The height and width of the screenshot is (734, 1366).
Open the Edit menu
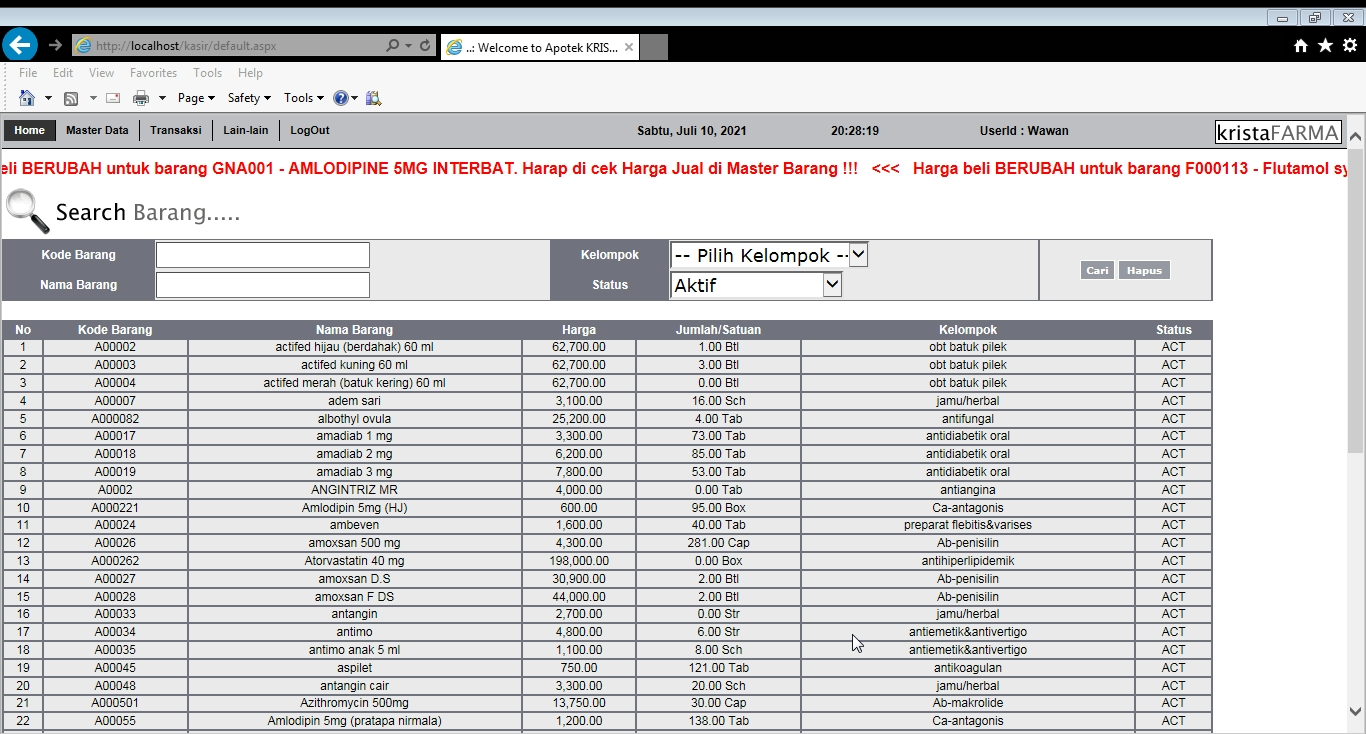pos(63,73)
